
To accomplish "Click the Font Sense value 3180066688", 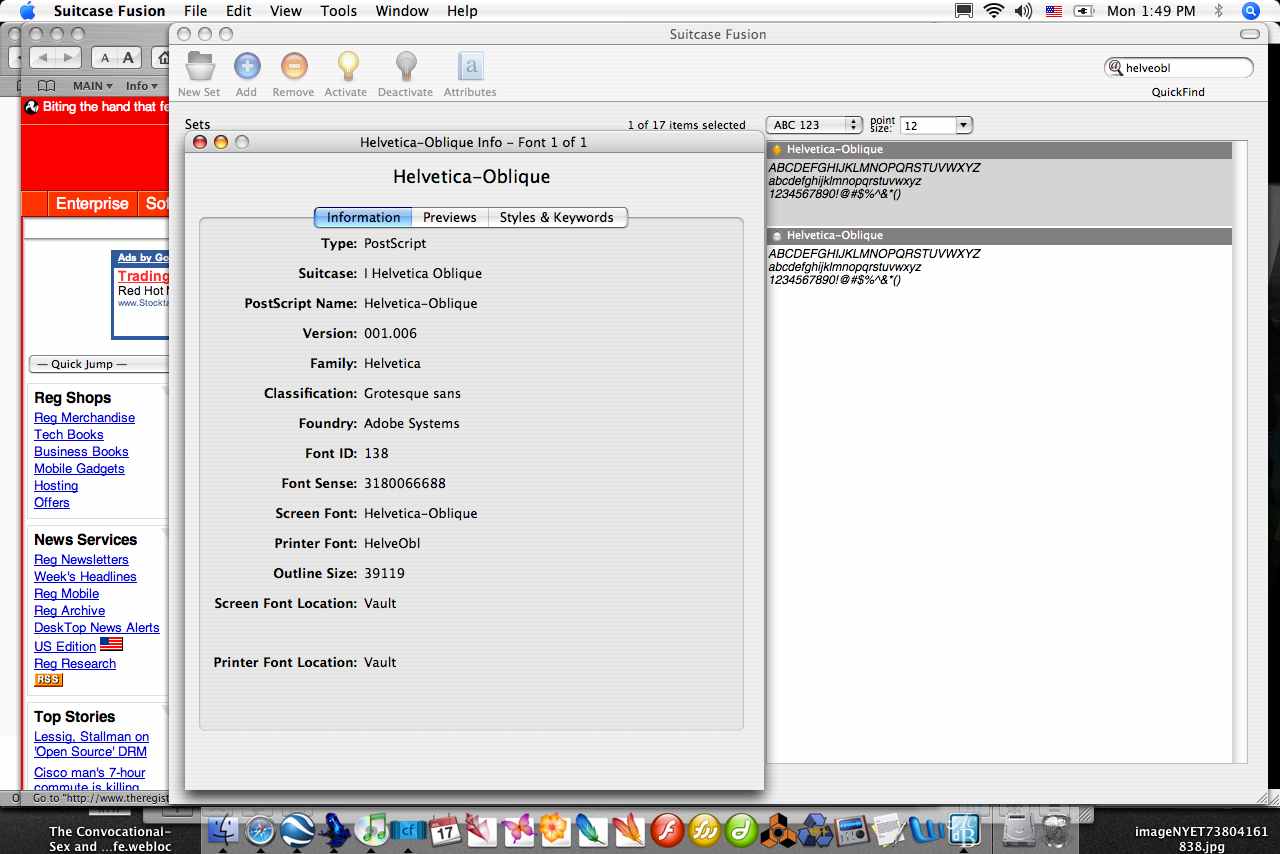I will 405,483.
